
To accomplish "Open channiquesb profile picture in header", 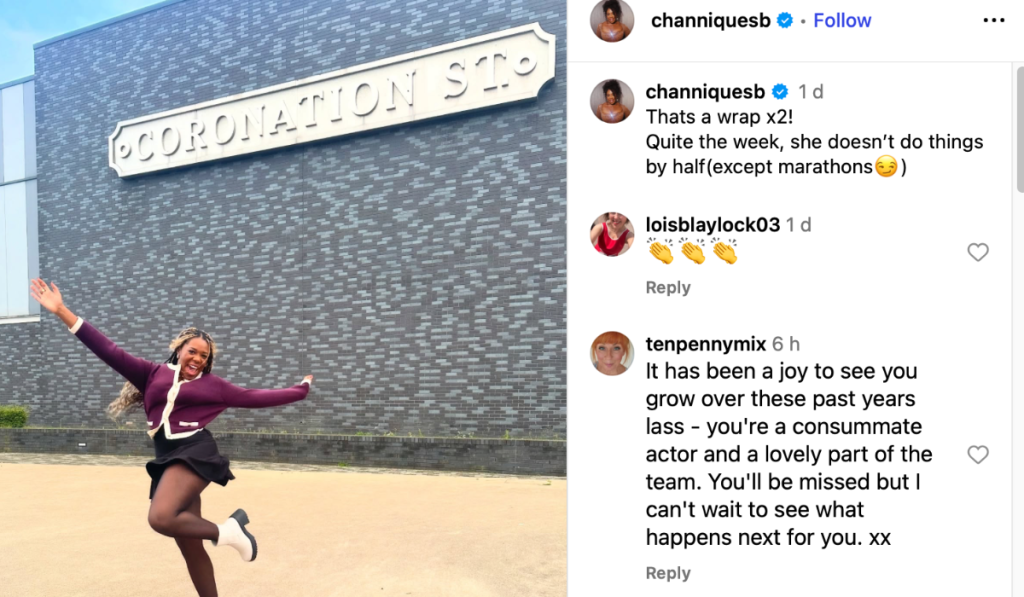I will [612, 20].
